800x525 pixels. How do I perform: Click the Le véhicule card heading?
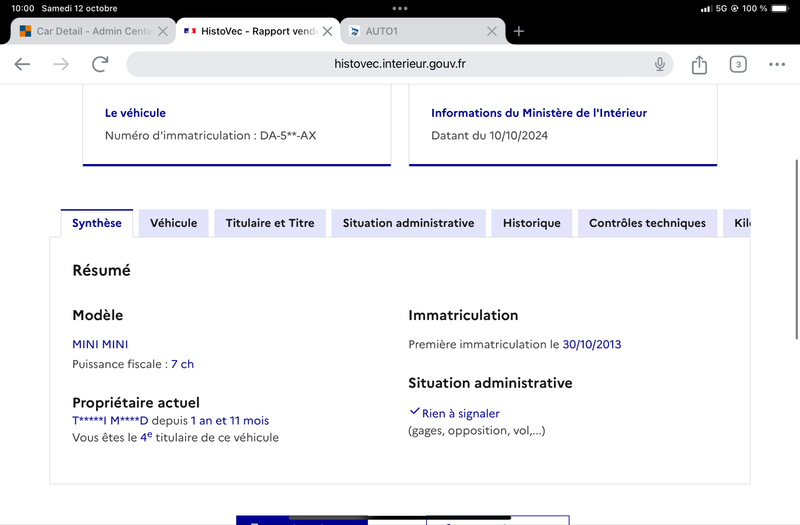pyautogui.click(x=135, y=113)
